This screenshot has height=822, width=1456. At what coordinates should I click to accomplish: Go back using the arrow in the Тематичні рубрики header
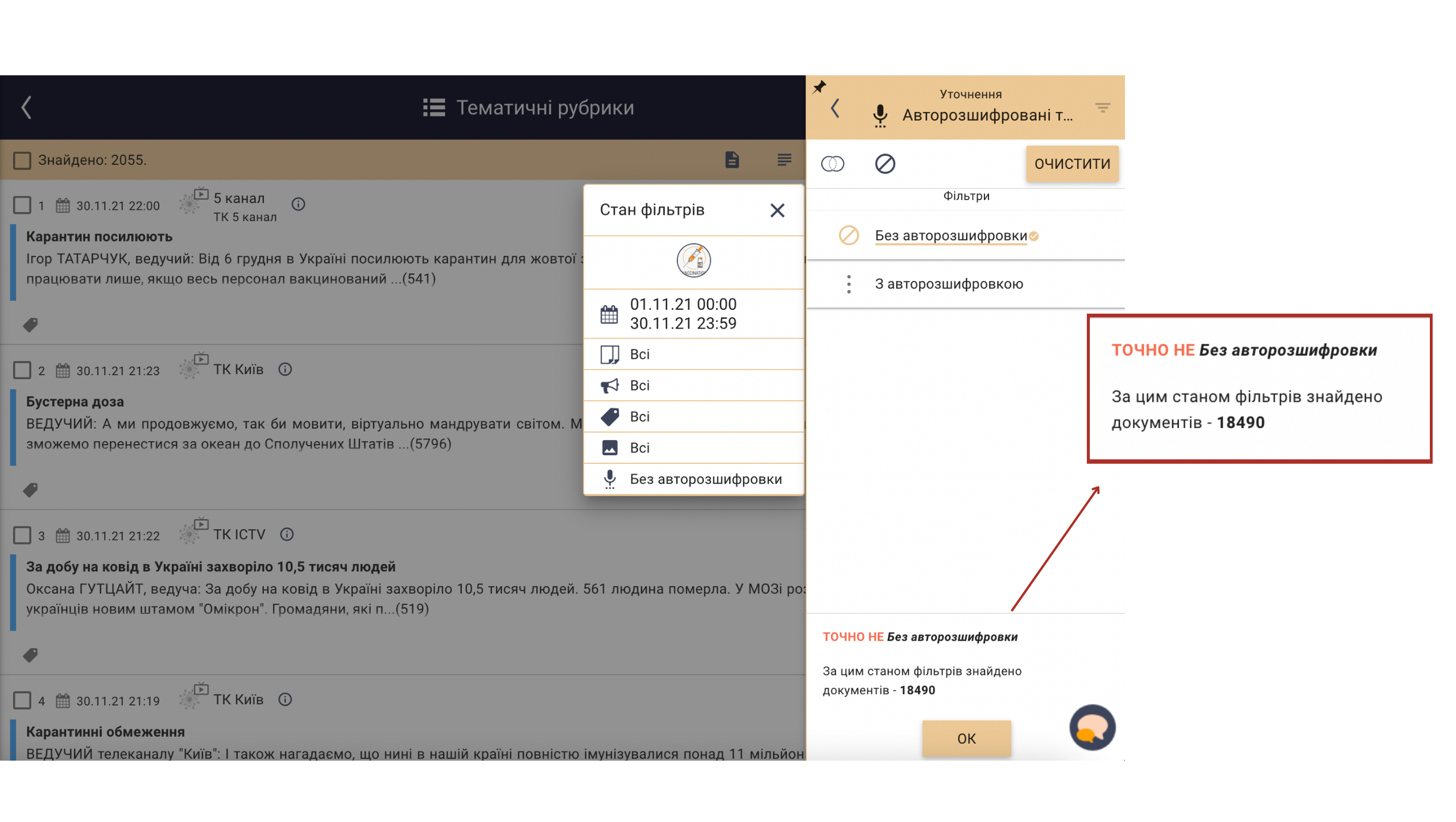[26, 107]
